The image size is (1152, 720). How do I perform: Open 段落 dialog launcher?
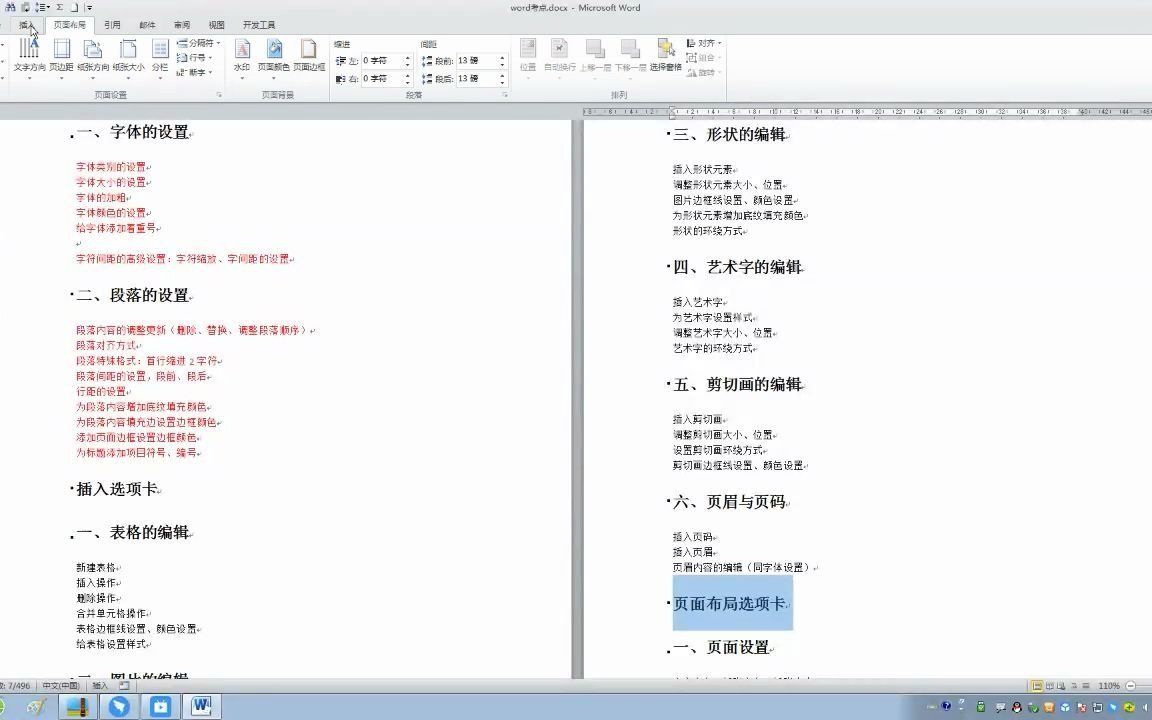tap(505, 96)
